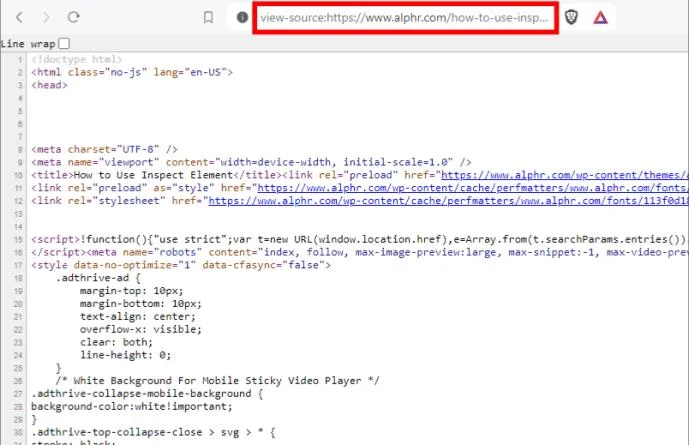Click the <head> tag on line 3
This screenshot has width=689, height=445.
[49, 85]
